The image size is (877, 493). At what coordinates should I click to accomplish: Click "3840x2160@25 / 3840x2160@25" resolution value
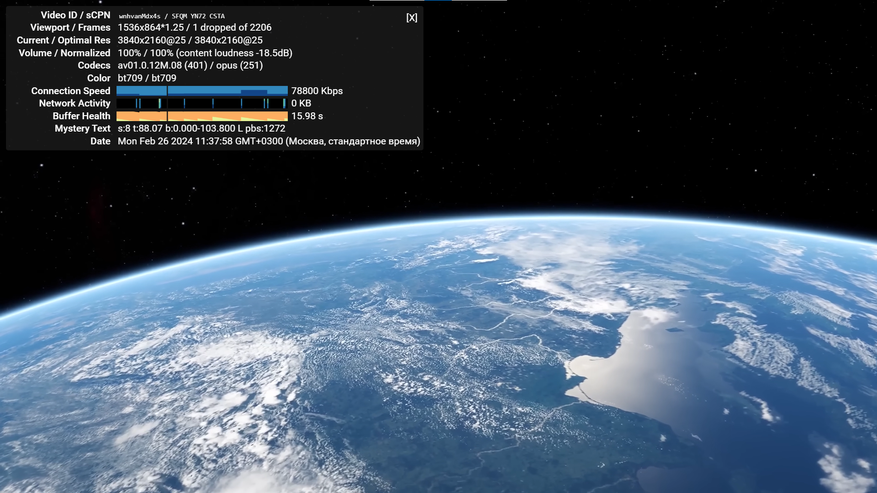pyautogui.click(x=190, y=40)
